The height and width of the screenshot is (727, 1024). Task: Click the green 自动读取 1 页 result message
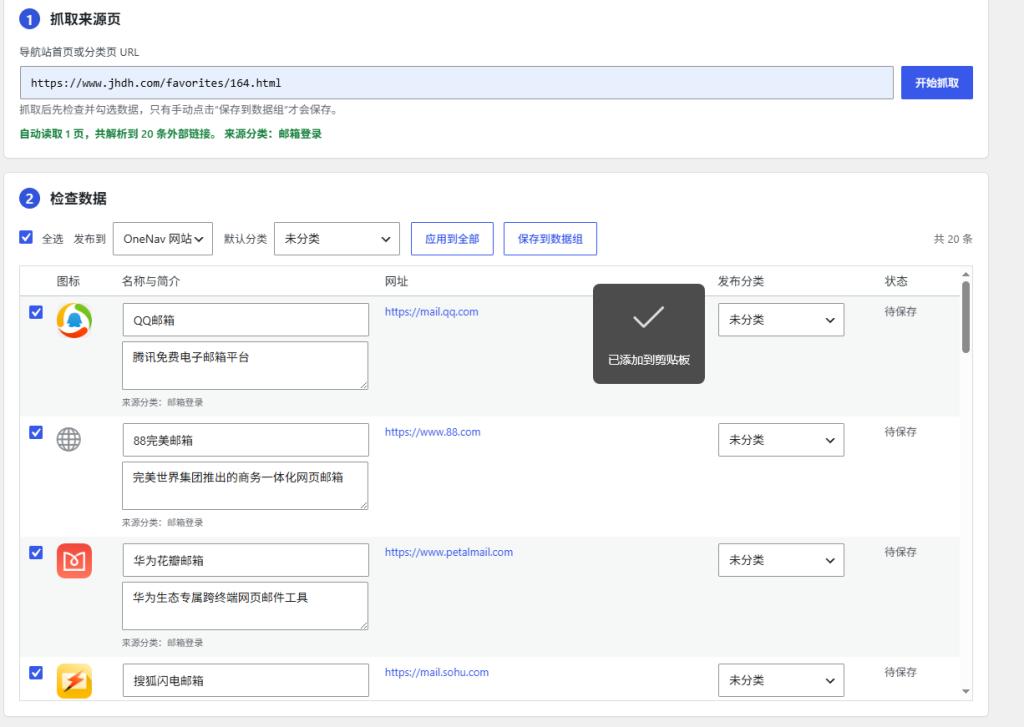(170, 134)
